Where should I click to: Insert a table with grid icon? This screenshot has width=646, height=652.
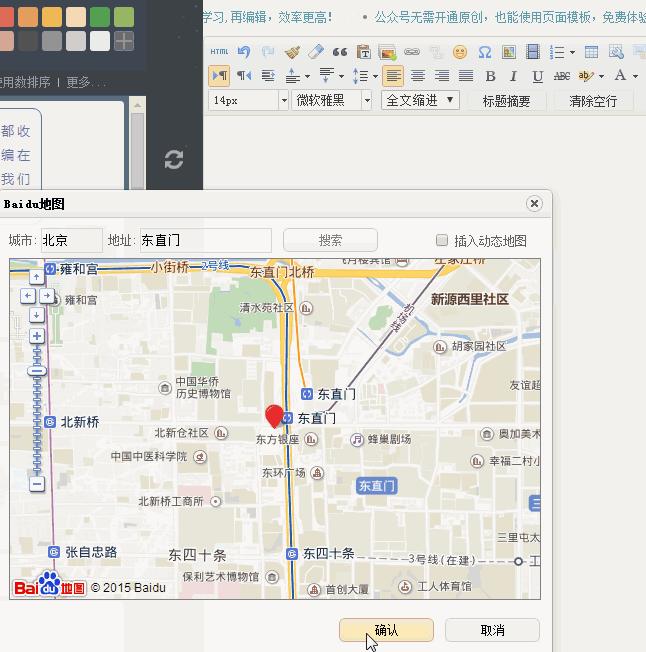click(591, 52)
